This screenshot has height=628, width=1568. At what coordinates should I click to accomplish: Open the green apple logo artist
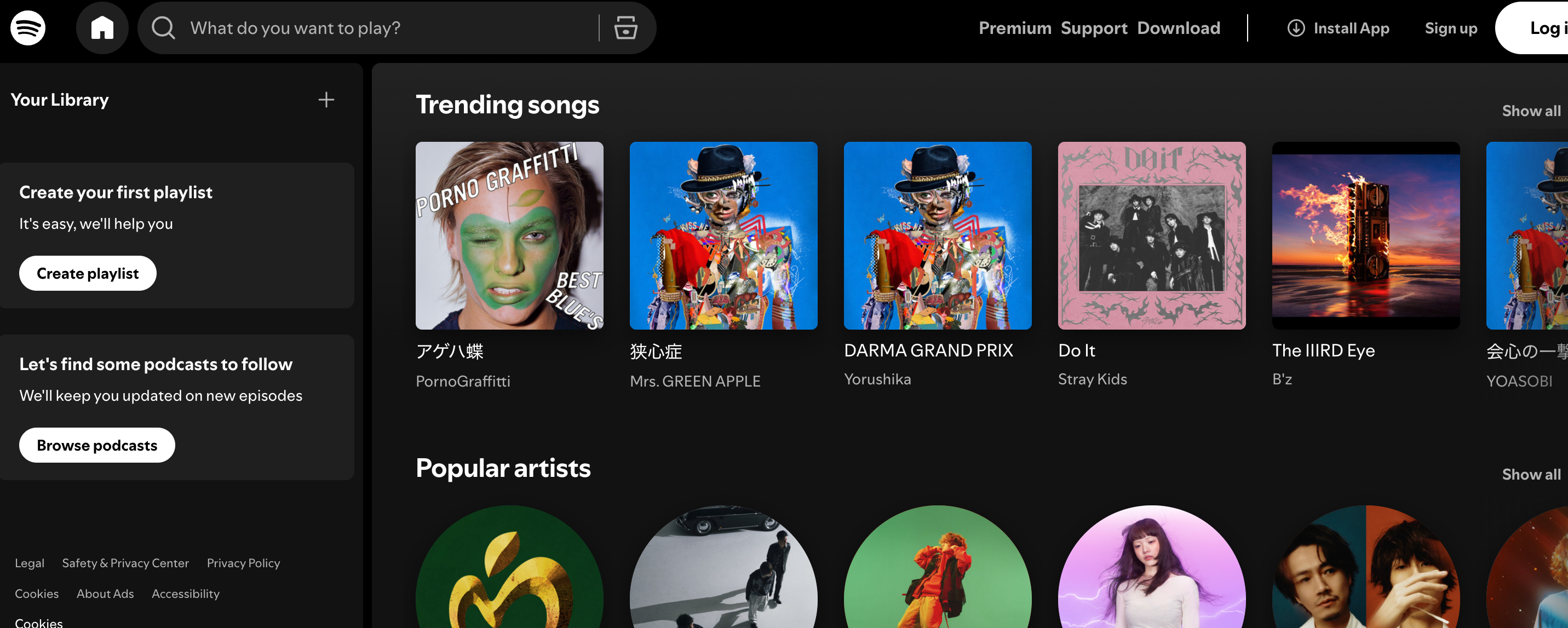pyautogui.click(x=509, y=569)
